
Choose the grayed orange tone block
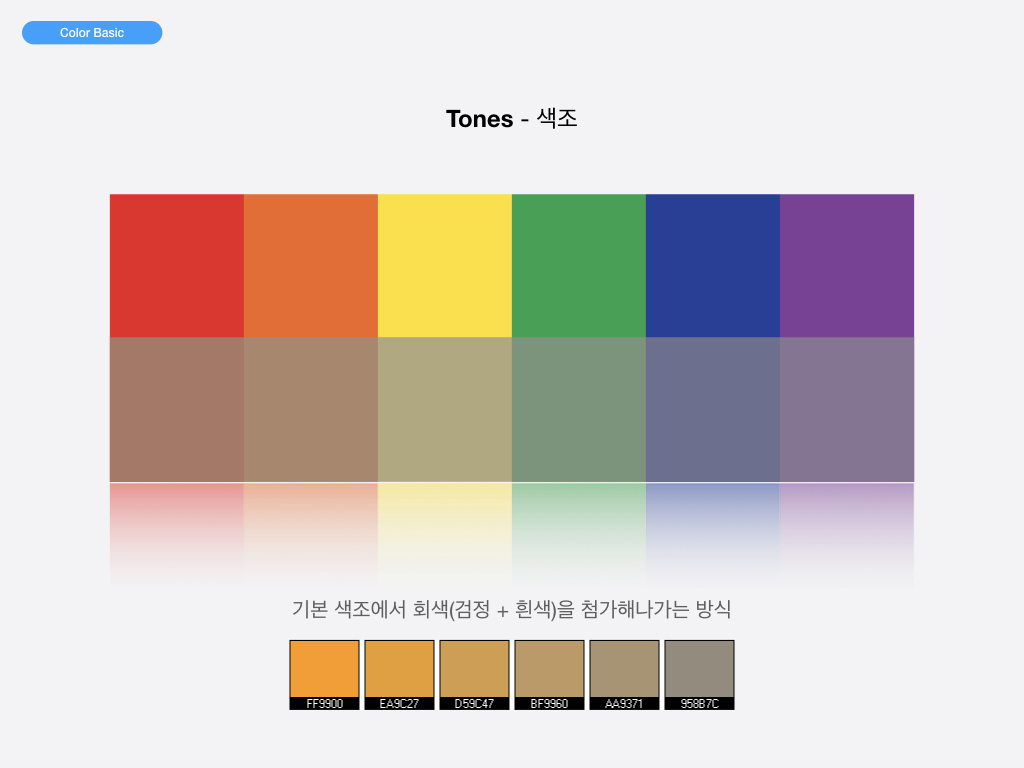310,409
